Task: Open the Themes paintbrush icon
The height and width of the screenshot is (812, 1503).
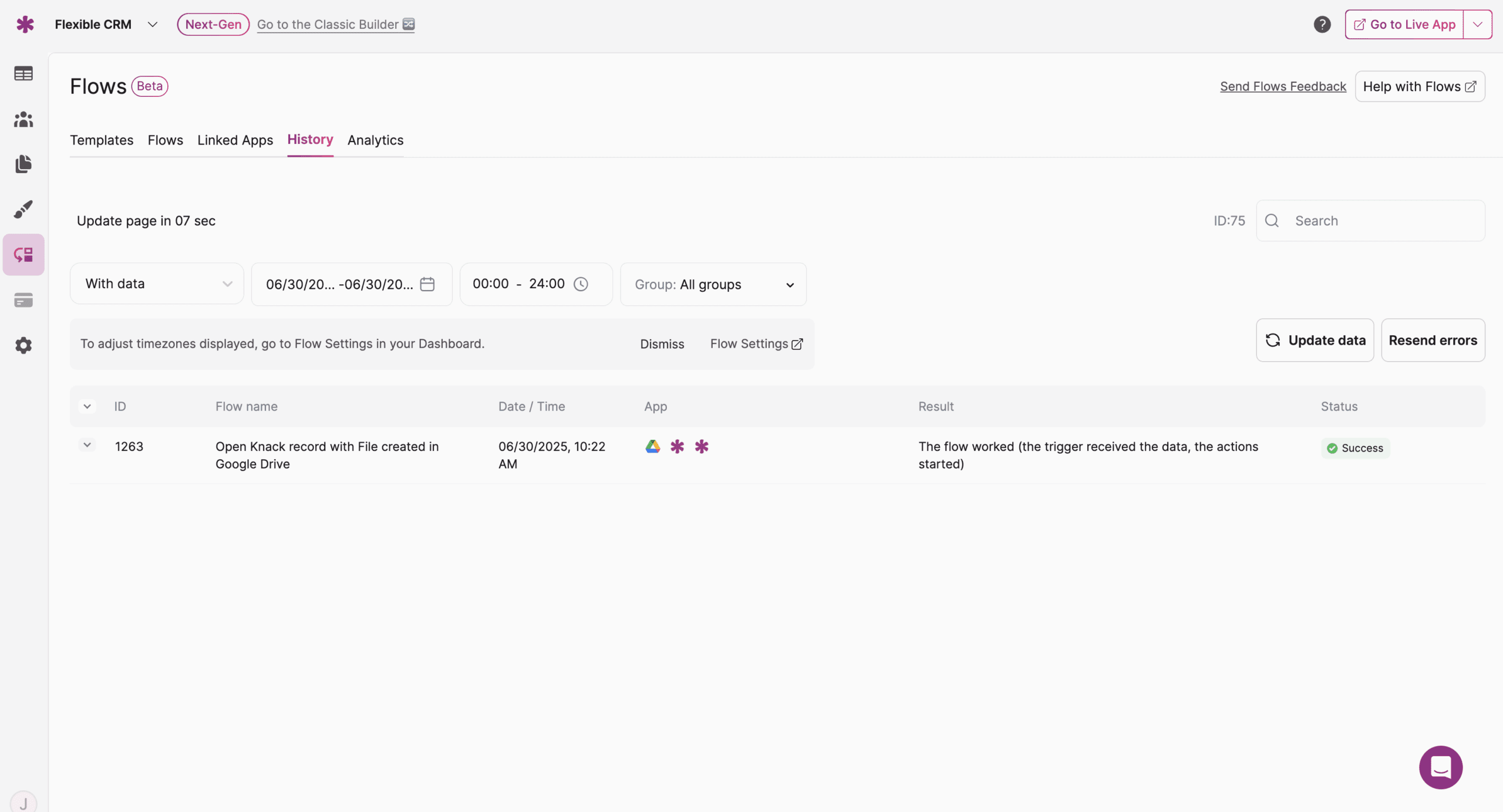Action: (x=23, y=209)
